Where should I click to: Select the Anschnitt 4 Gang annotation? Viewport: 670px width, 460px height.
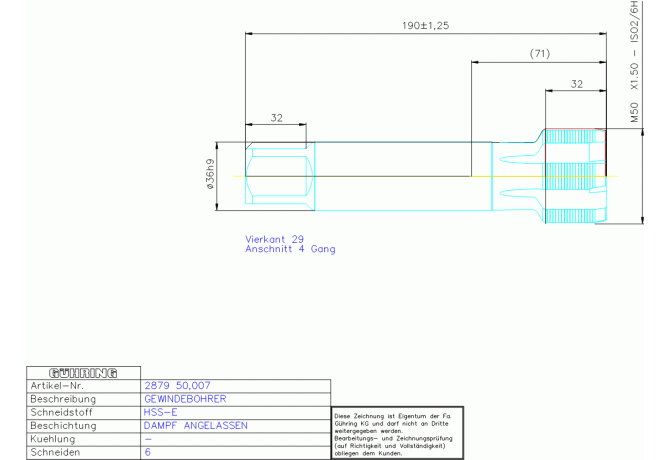pyautogui.click(x=290, y=249)
